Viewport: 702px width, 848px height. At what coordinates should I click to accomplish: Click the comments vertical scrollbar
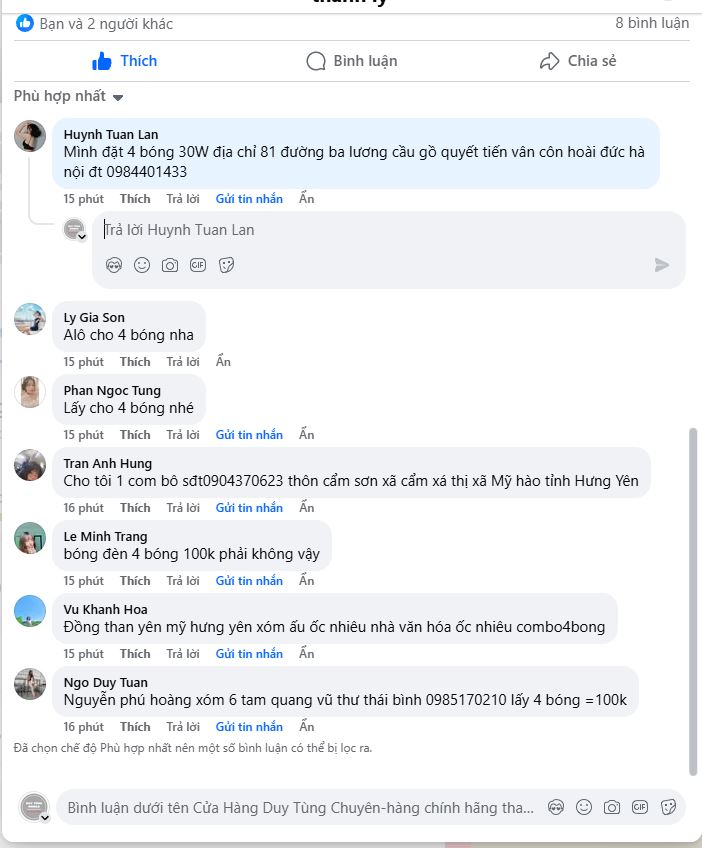pyautogui.click(x=693, y=600)
